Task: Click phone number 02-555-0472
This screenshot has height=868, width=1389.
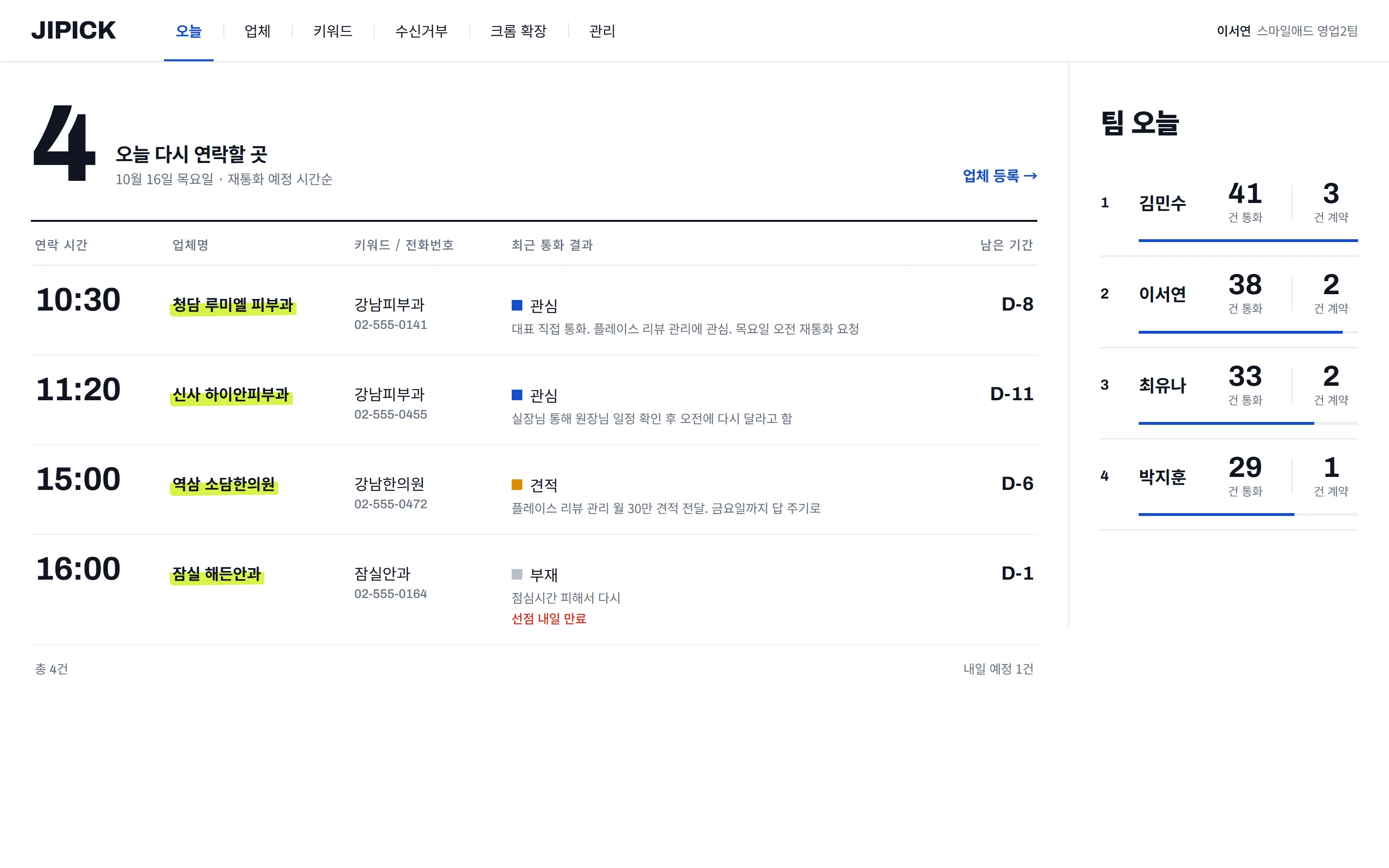Action: pos(390,504)
